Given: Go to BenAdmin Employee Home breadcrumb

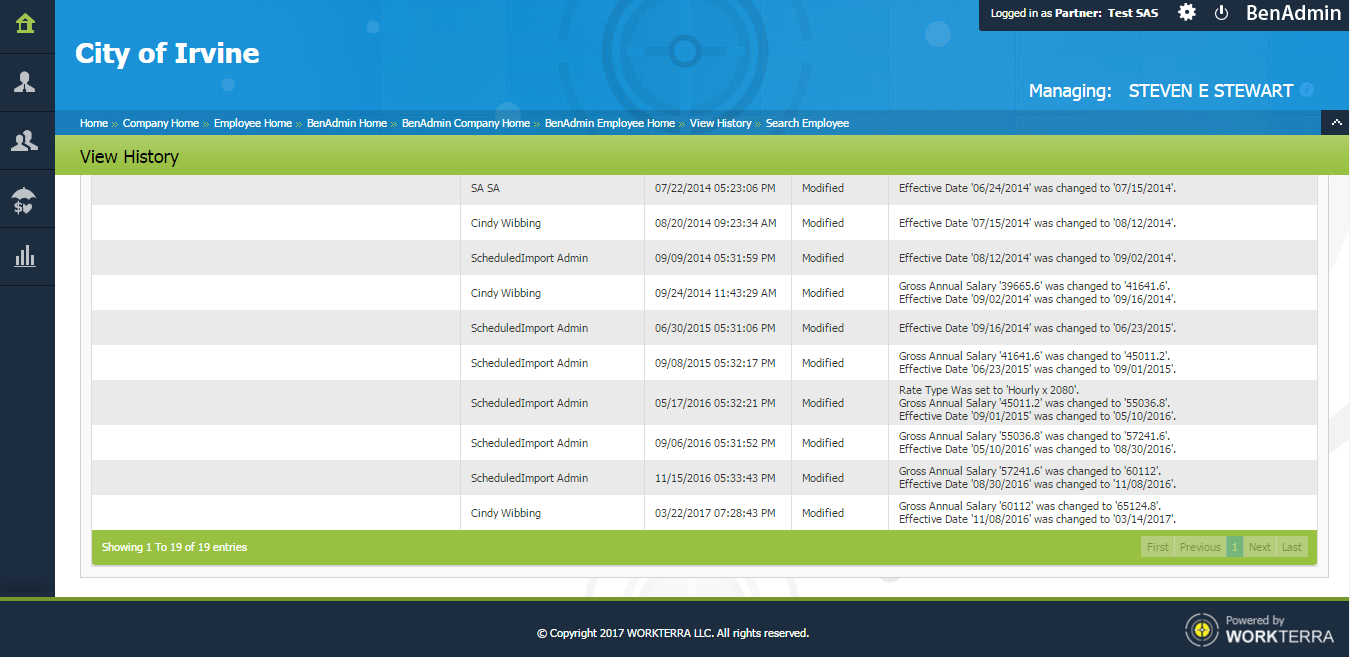Looking at the screenshot, I should click(610, 123).
